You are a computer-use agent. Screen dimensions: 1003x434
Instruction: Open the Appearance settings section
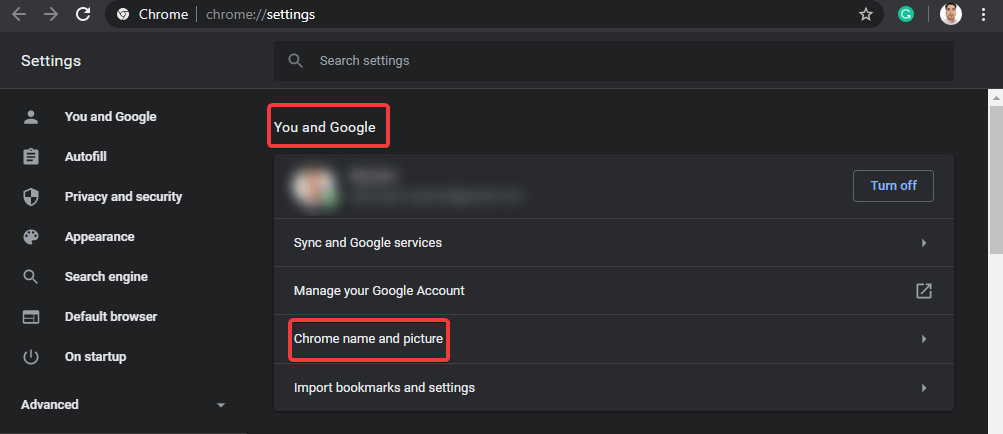99,237
